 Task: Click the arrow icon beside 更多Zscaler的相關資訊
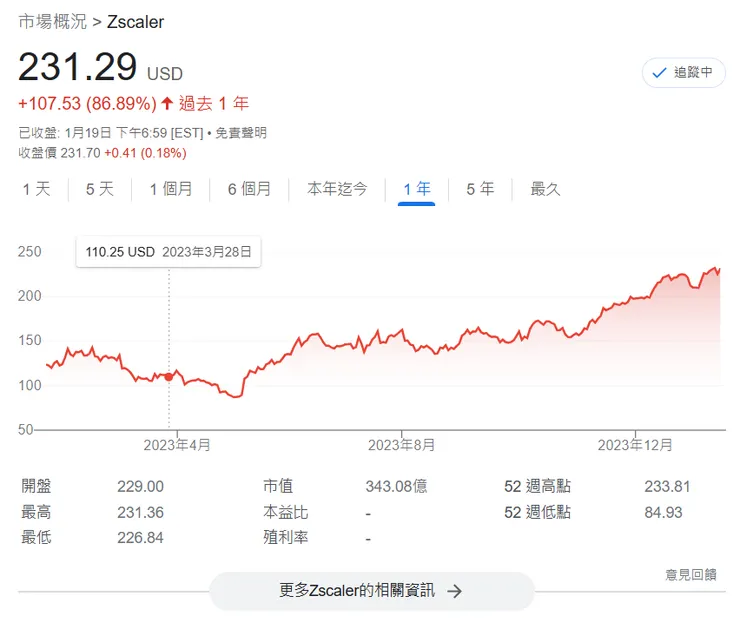(455, 591)
